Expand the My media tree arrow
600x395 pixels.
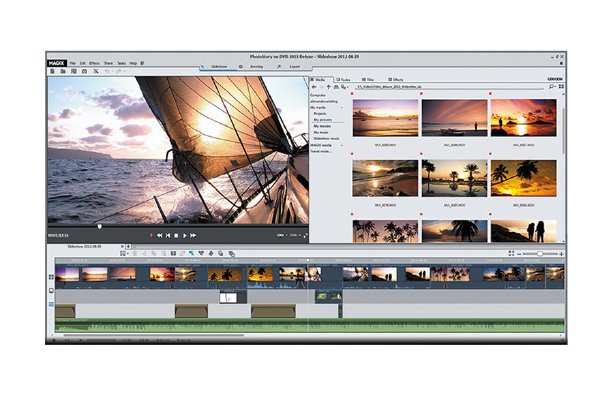342,108
